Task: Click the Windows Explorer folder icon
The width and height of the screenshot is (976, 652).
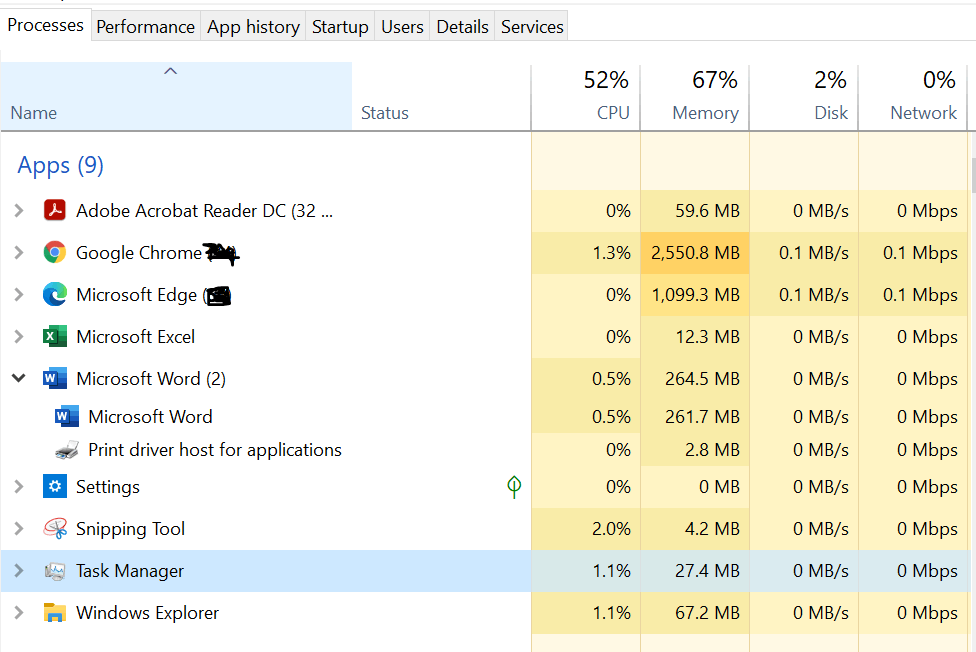Action: coord(55,613)
